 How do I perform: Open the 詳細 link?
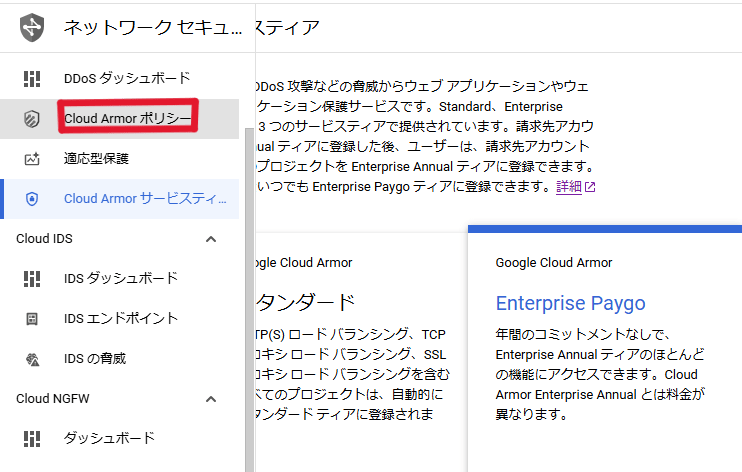point(569,187)
